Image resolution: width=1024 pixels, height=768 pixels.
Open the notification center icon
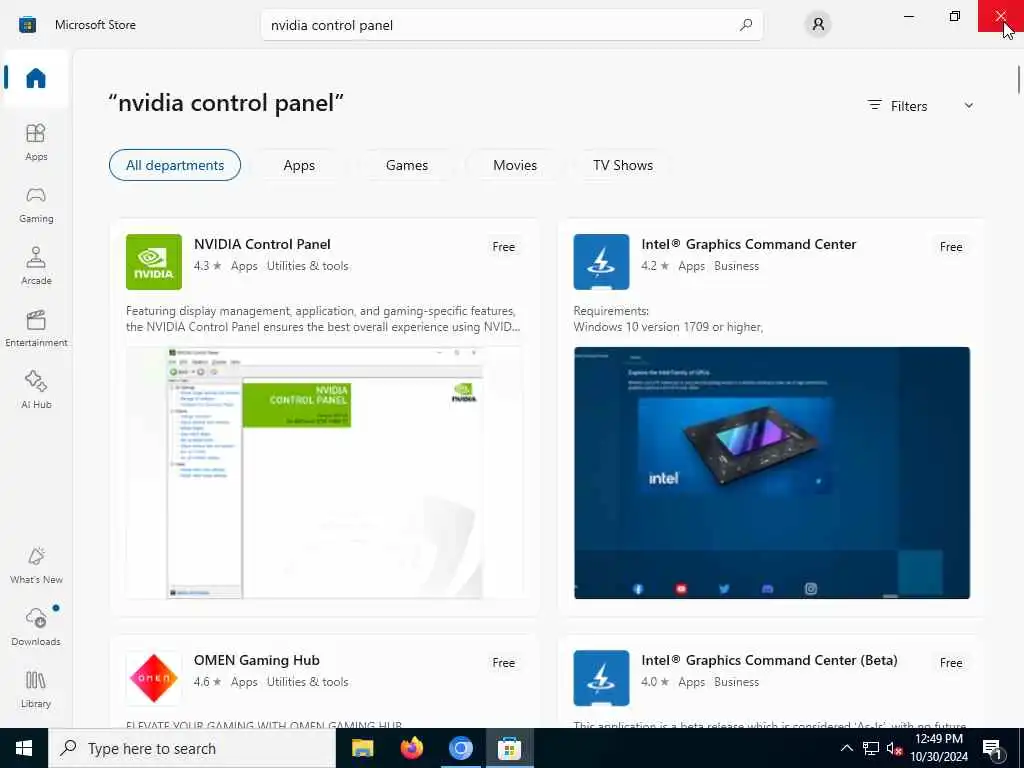[x=992, y=749]
